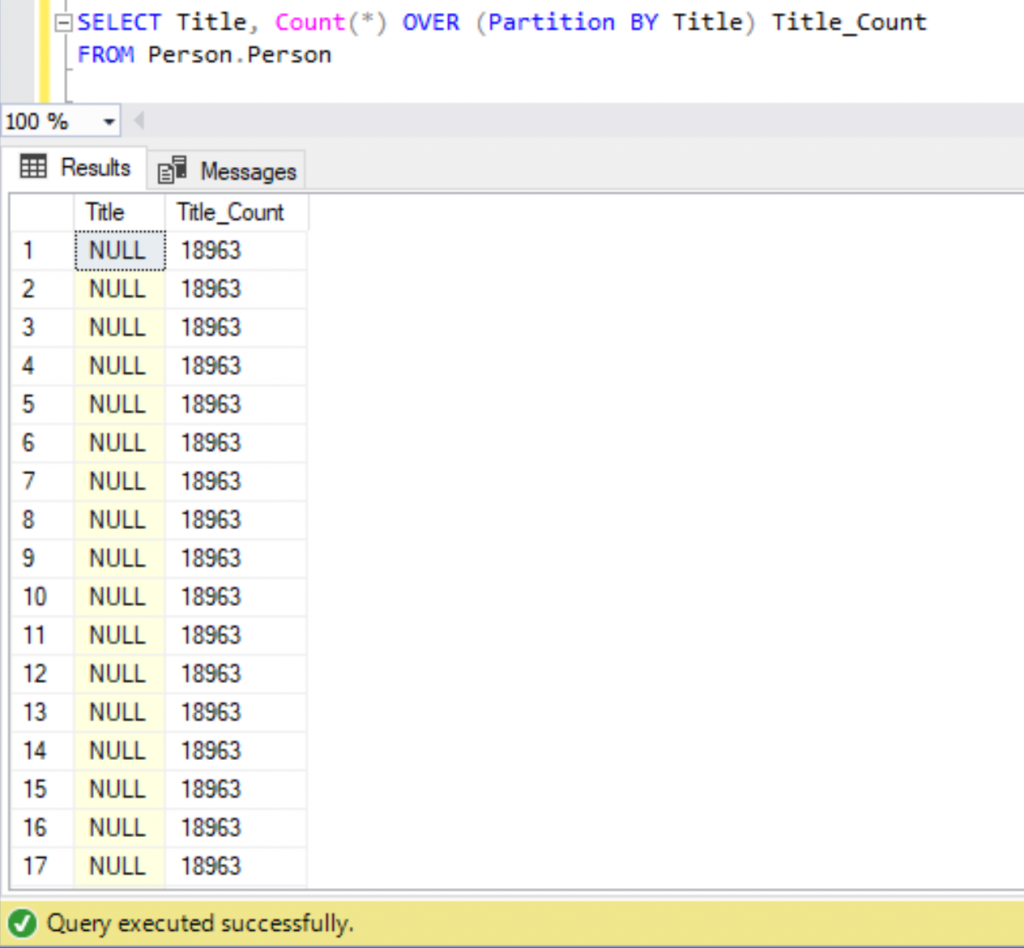Select the NULL cell in row 2

coord(120,289)
